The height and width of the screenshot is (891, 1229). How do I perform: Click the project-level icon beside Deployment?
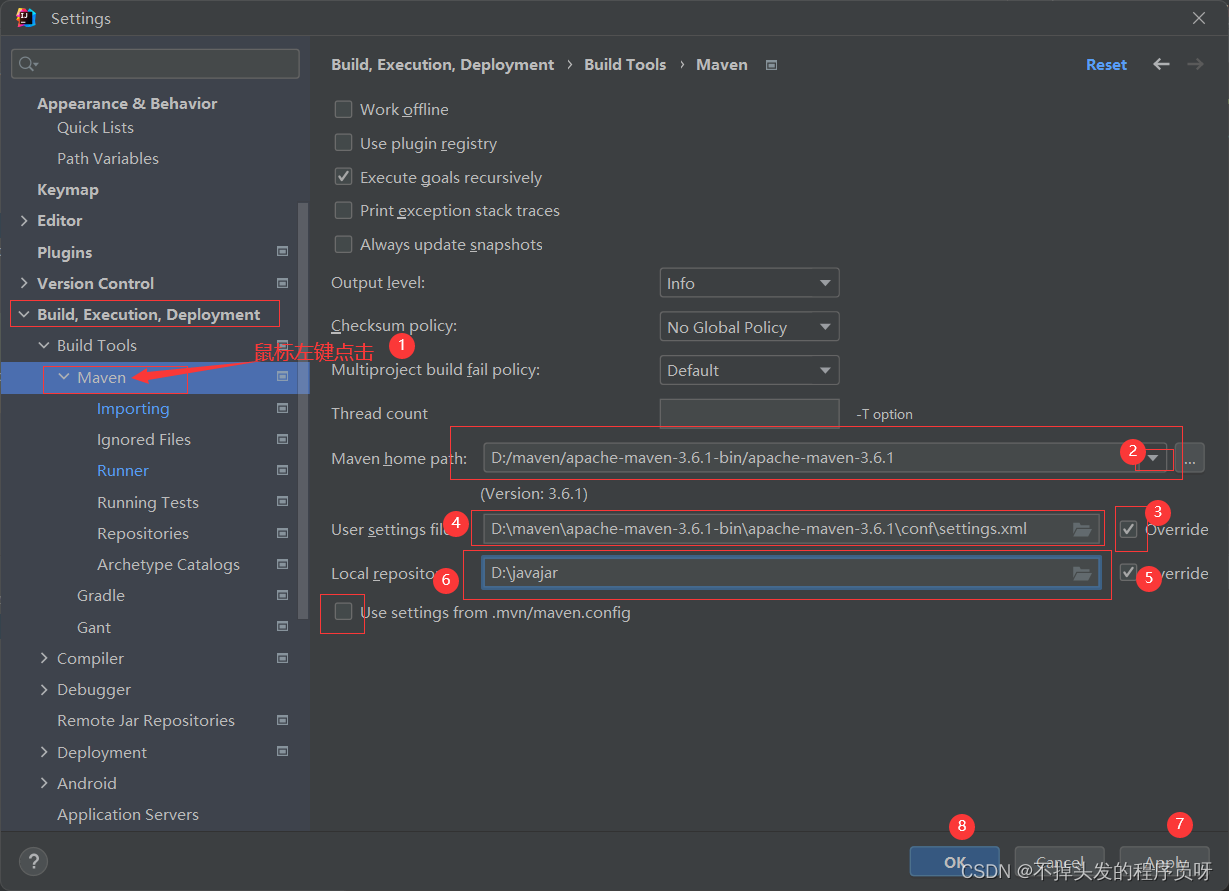pyautogui.click(x=282, y=752)
